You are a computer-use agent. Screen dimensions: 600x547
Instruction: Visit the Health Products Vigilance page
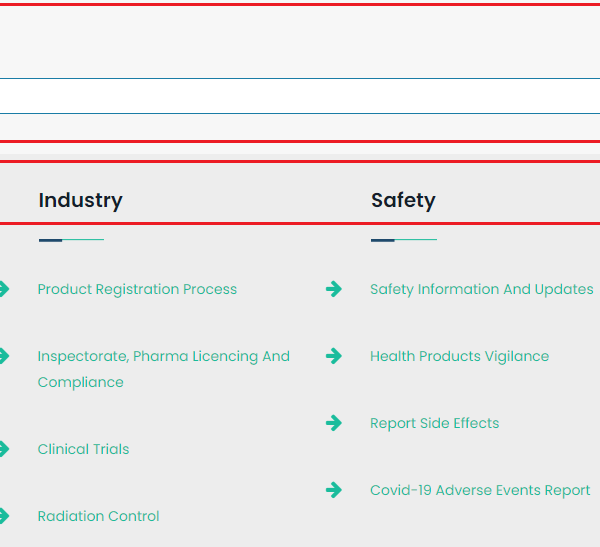click(x=459, y=356)
